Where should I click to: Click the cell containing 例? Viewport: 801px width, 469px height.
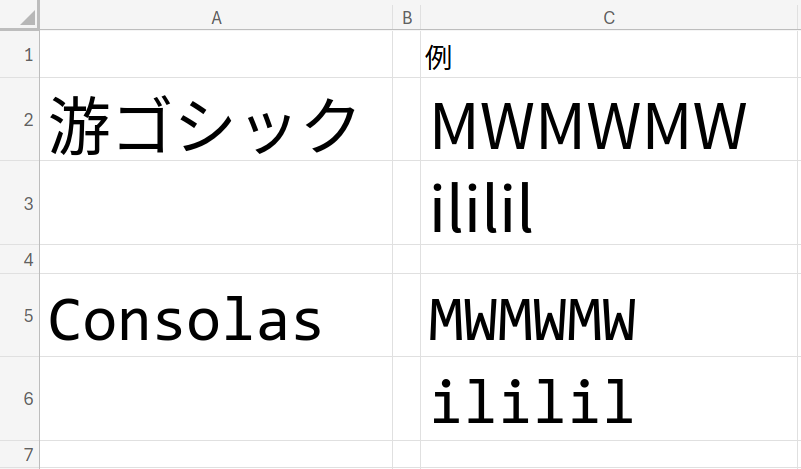coord(610,56)
